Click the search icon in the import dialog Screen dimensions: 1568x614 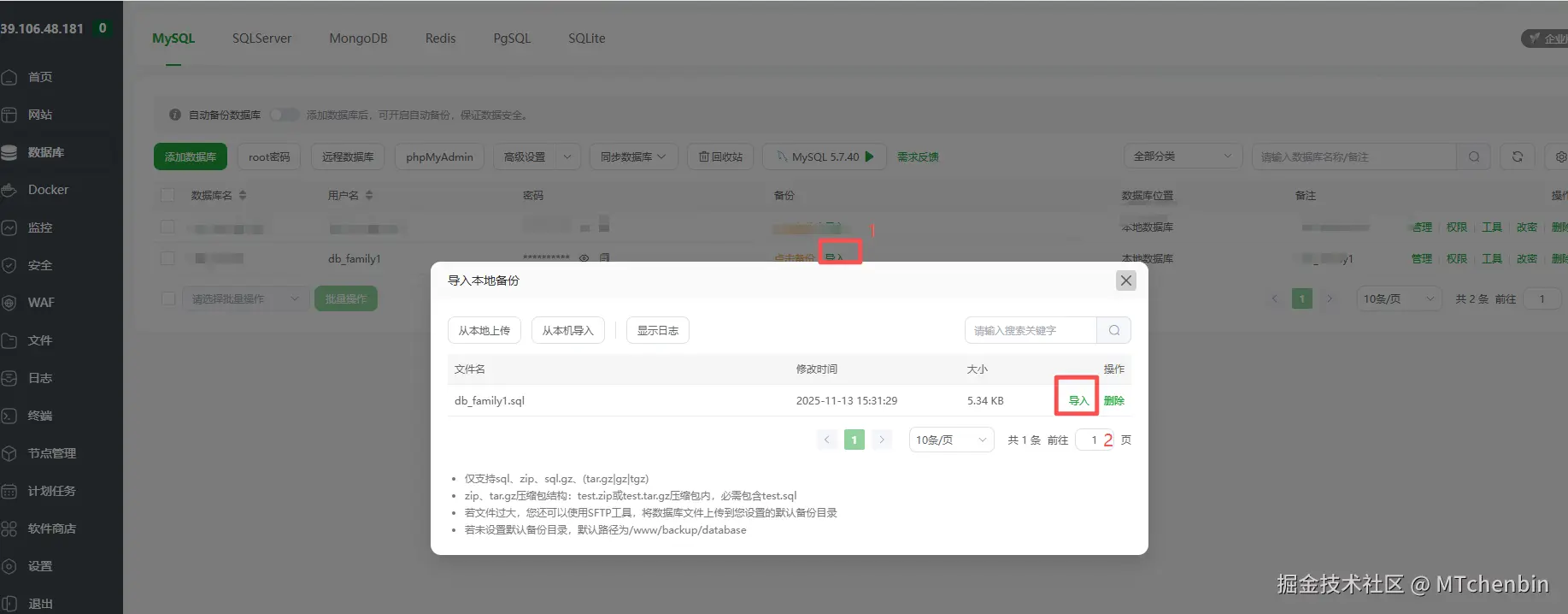(x=1114, y=330)
